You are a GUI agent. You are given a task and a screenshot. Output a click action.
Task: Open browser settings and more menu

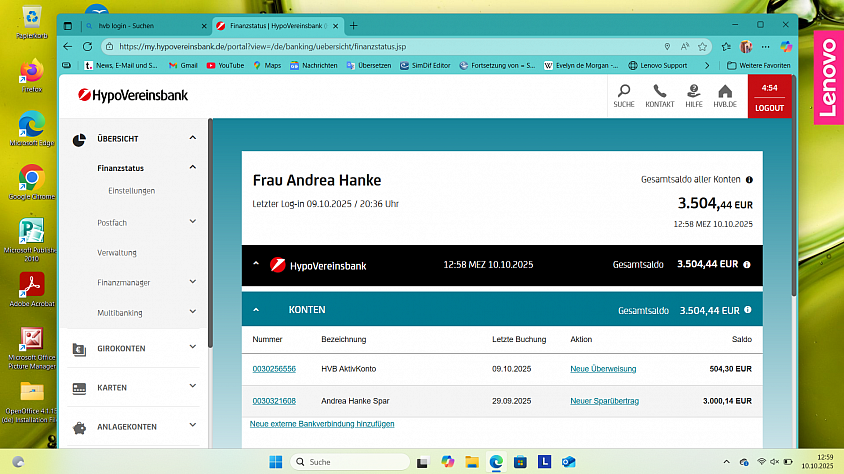tap(765, 47)
